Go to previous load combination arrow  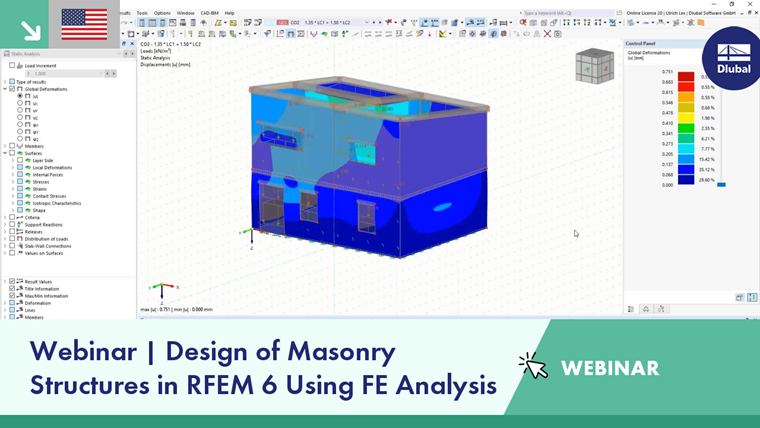click(374, 22)
